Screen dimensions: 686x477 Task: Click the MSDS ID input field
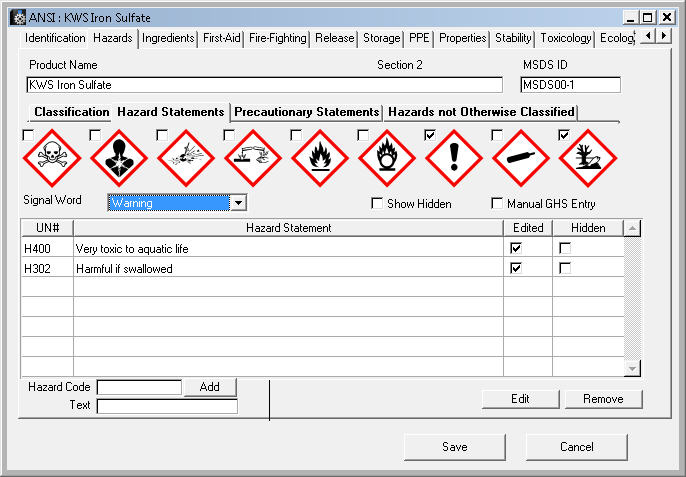pyautogui.click(x=570, y=85)
